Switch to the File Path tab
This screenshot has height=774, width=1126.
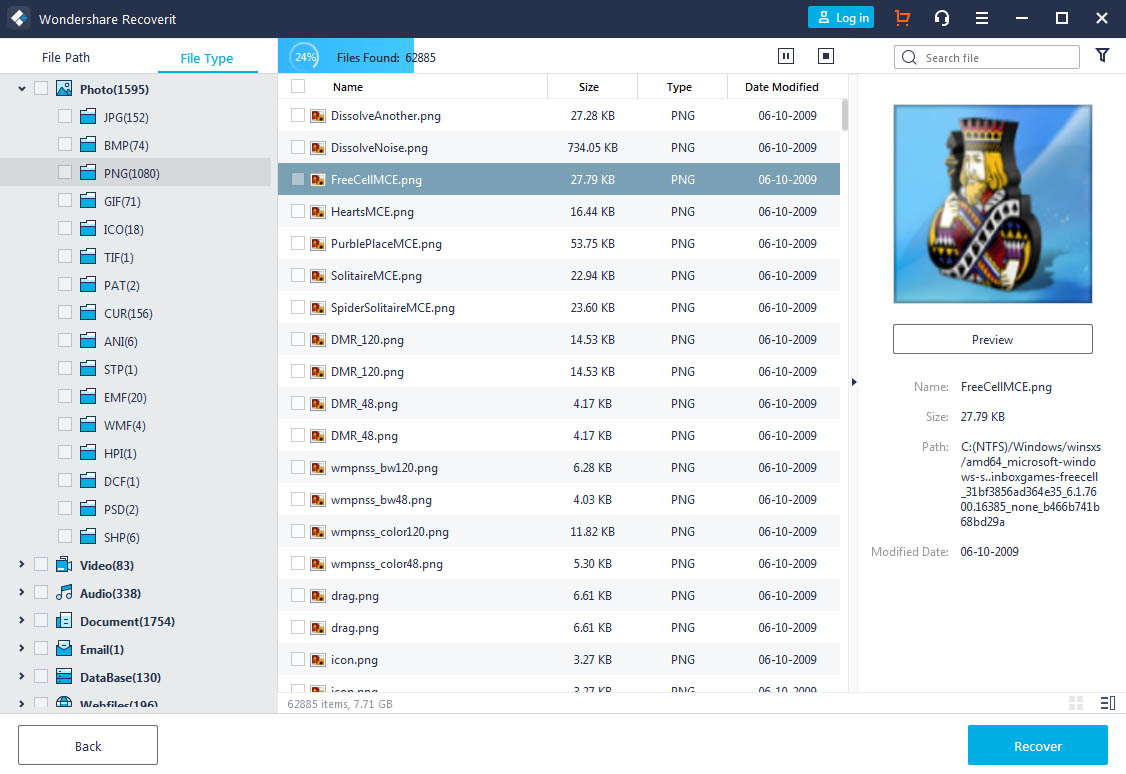(65, 57)
